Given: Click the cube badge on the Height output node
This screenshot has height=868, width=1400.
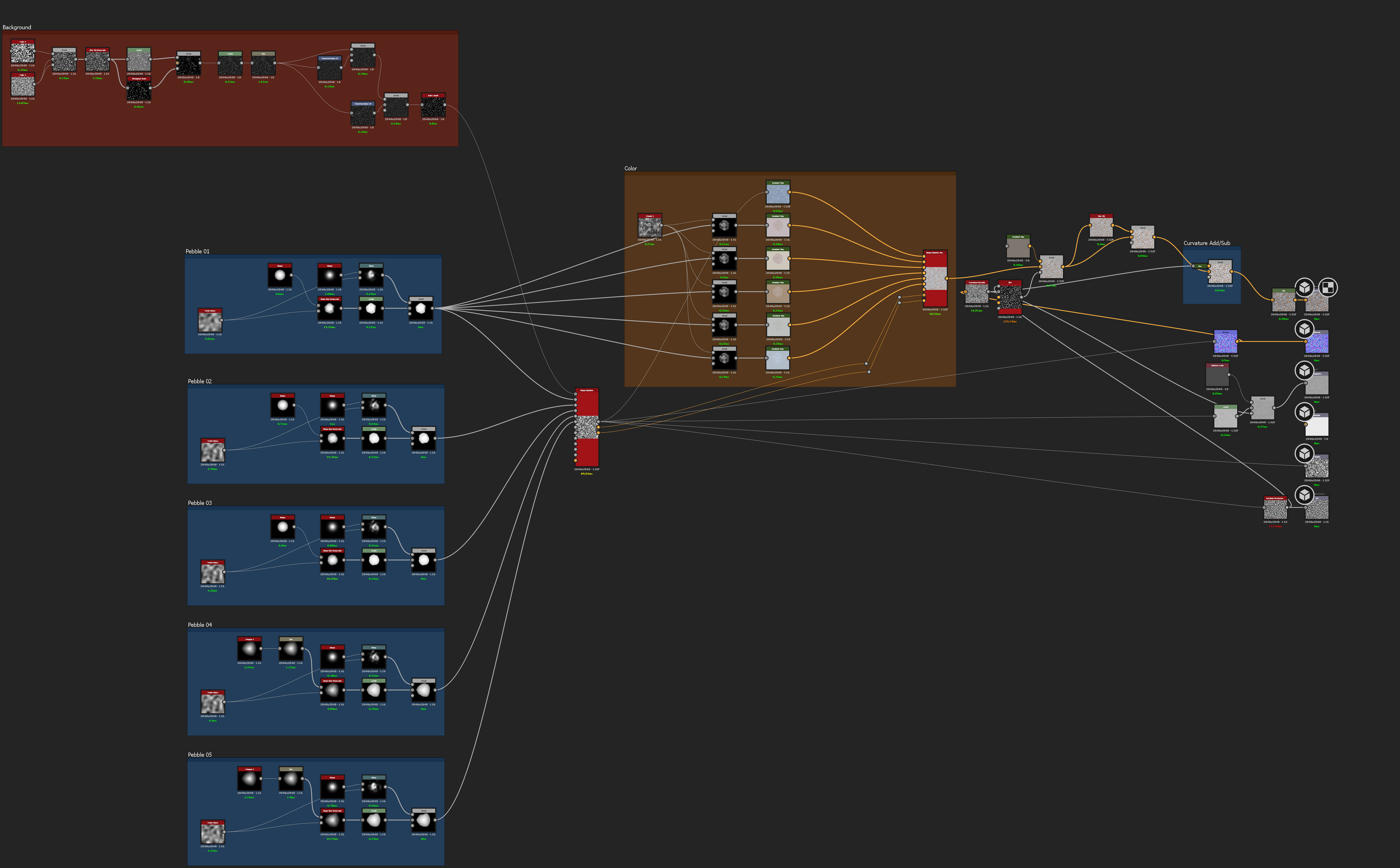Looking at the screenshot, I should (x=1304, y=453).
